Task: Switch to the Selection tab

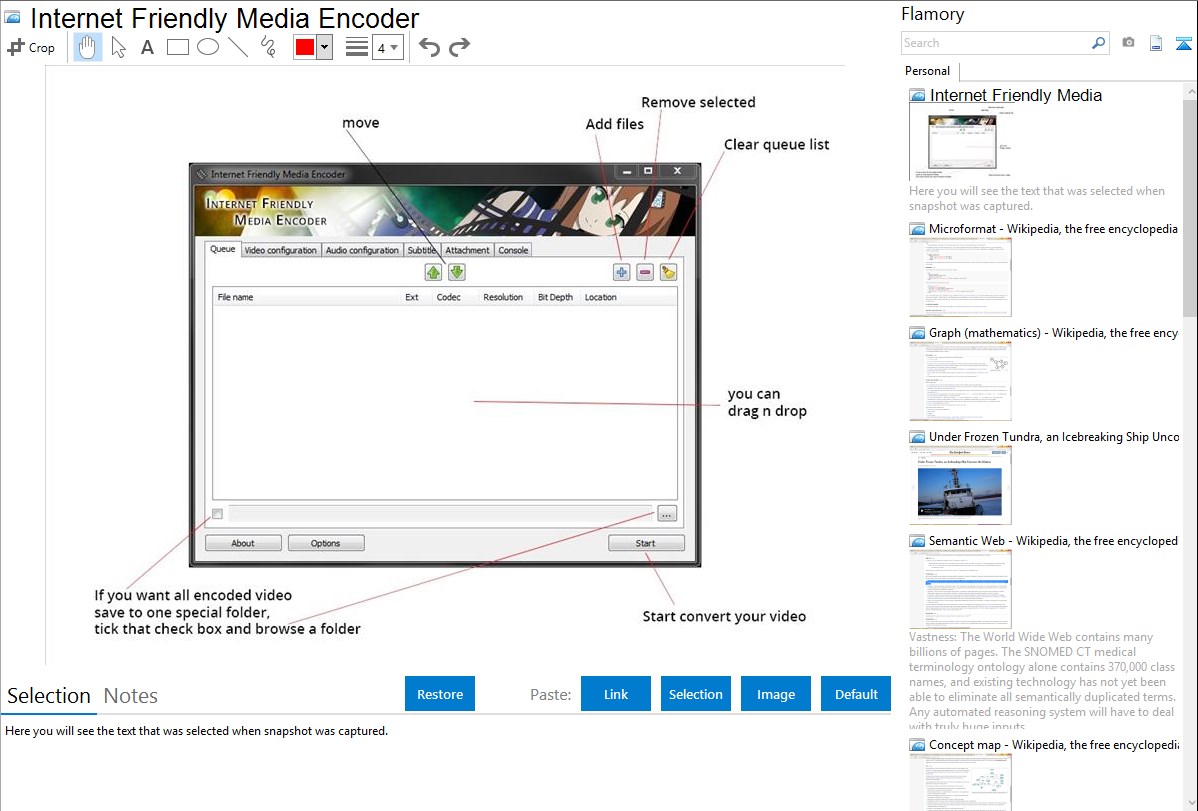Action: [49, 696]
